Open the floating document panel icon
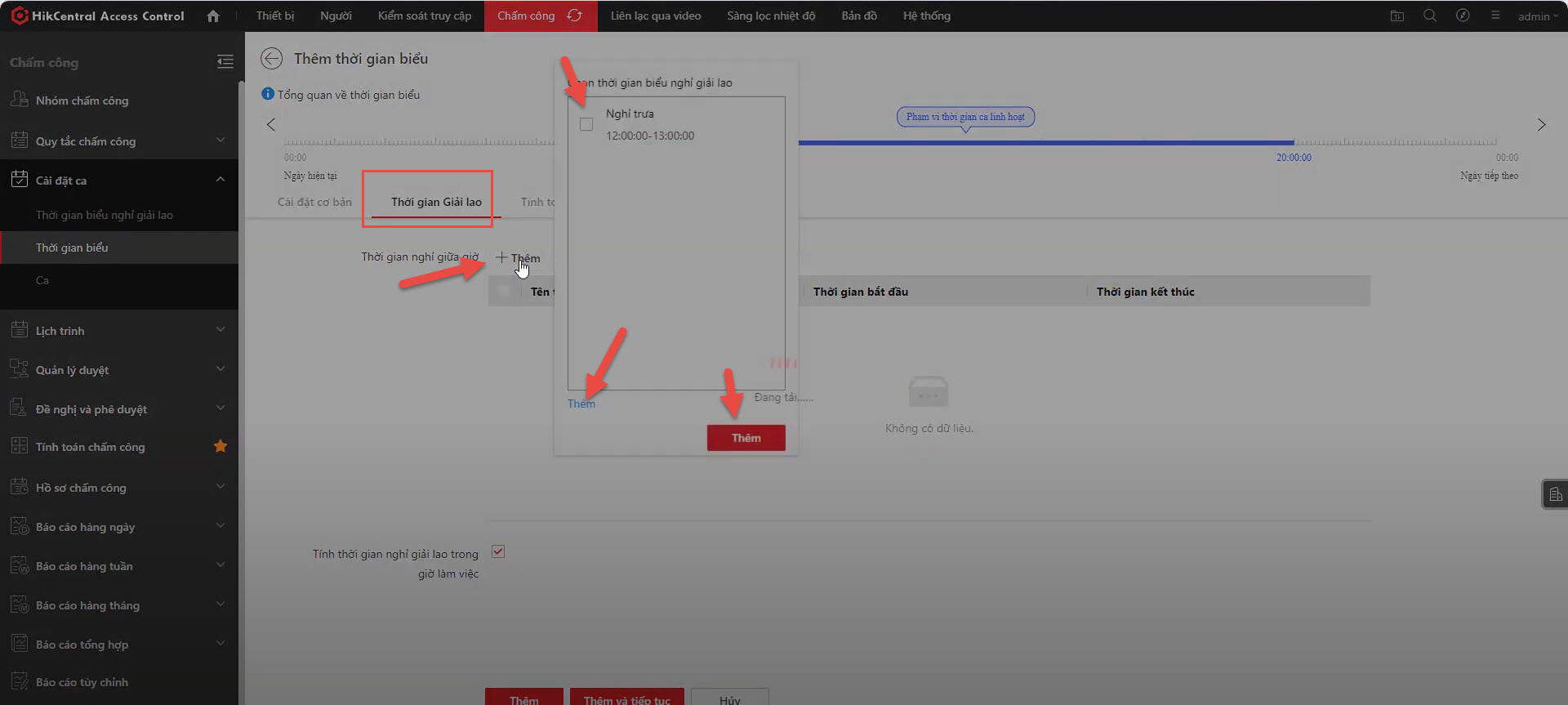This screenshot has width=1568, height=705. pyautogui.click(x=1555, y=494)
